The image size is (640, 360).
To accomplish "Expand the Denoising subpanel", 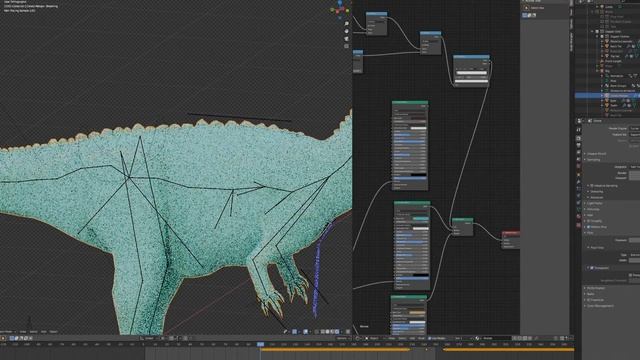I will click(x=597, y=191).
